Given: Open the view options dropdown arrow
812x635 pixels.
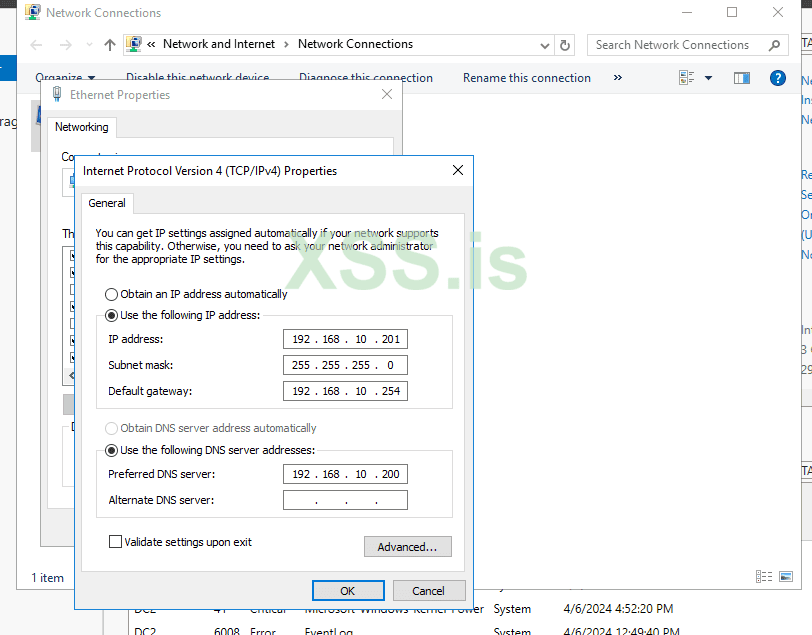Looking at the screenshot, I should (708, 78).
